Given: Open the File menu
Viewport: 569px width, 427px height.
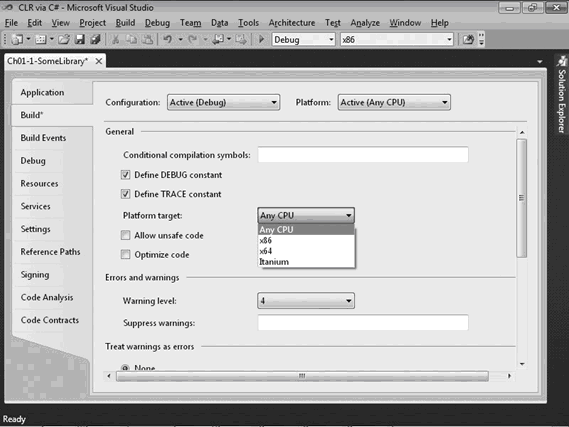Looking at the screenshot, I should click(11, 23).
